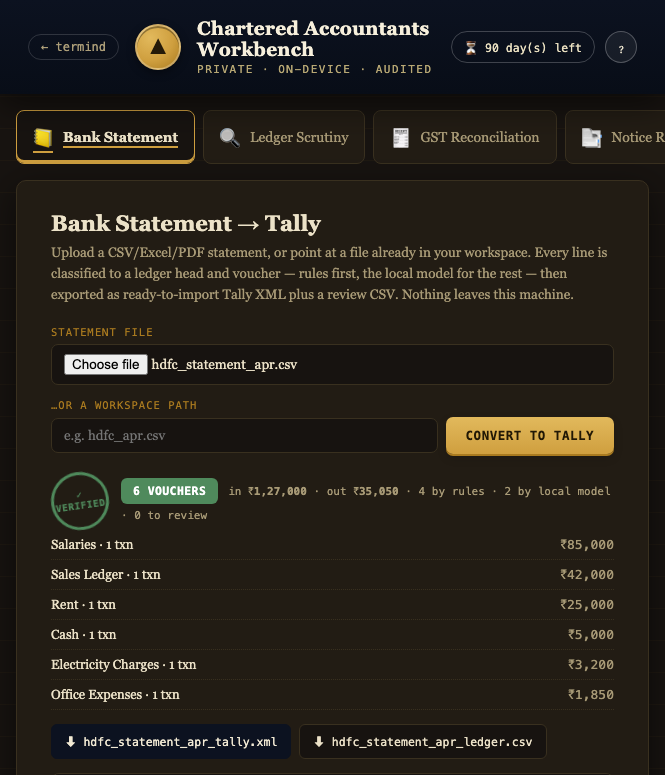Switch to the Bank Statement tab

tap(105, 137)
